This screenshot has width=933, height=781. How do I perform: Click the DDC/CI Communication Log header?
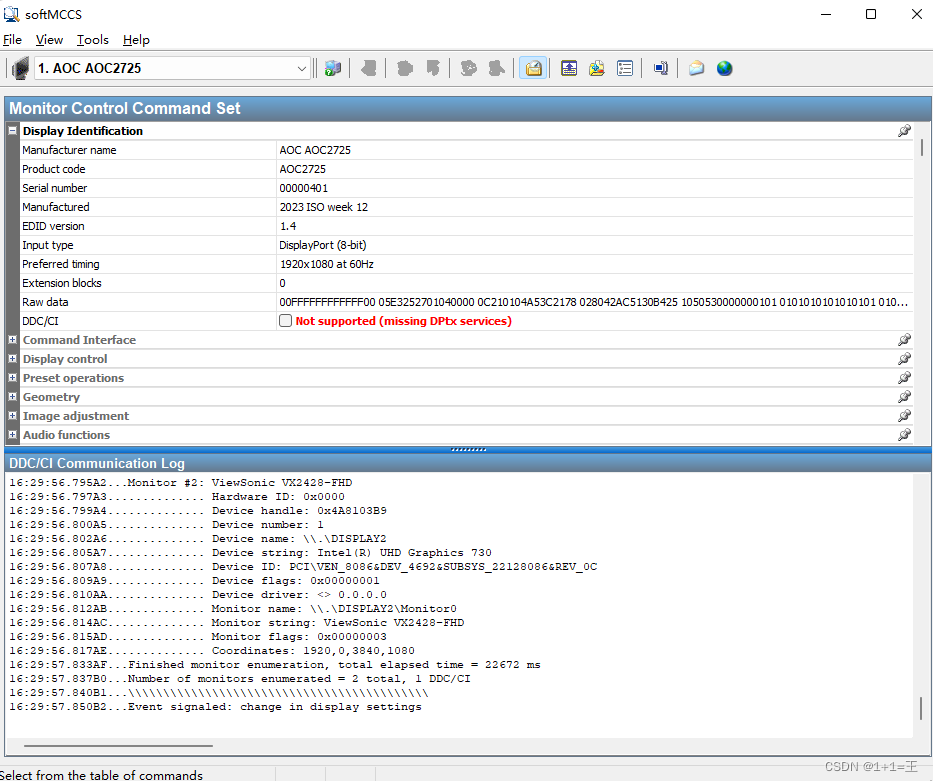point(468,463)
